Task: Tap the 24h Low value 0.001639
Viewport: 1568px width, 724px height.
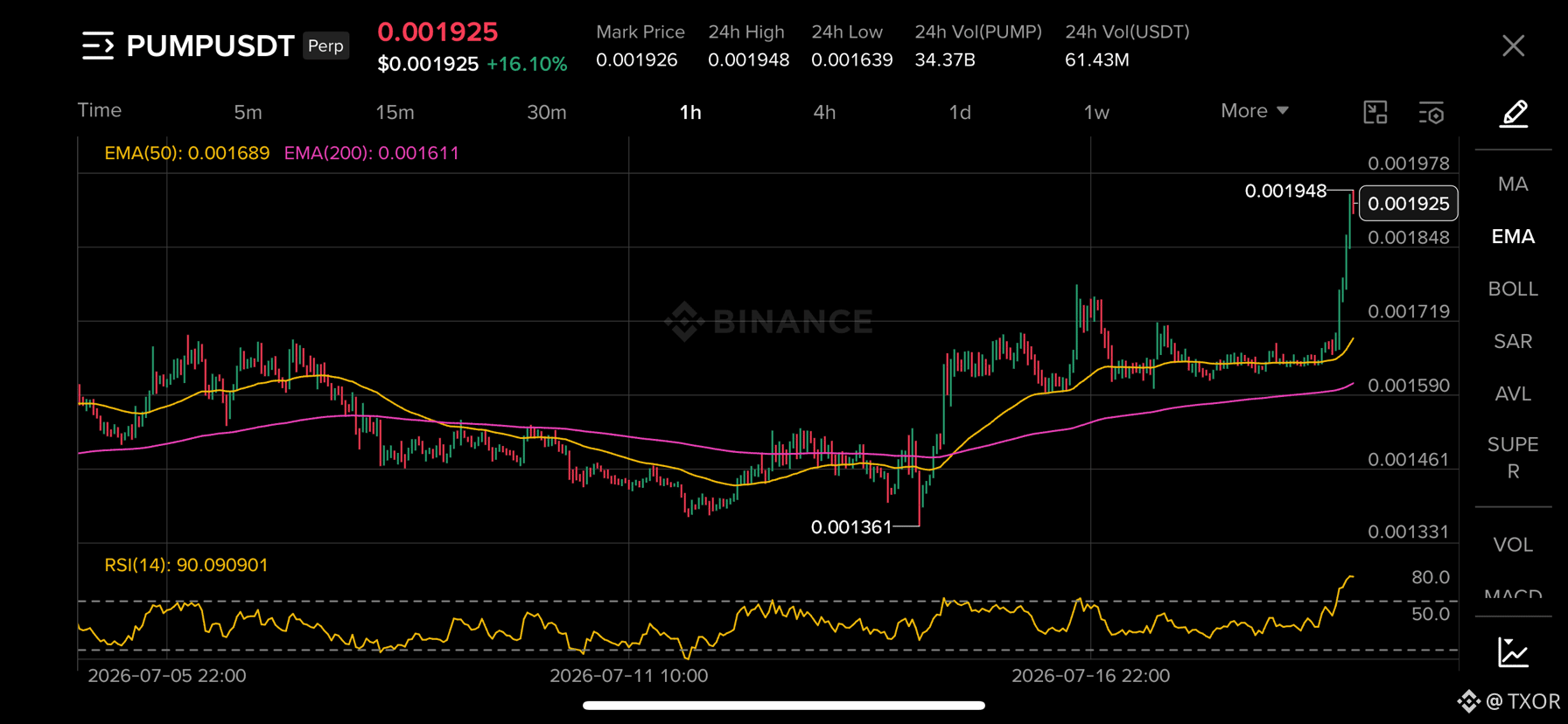Action: (x=852, y=60)
